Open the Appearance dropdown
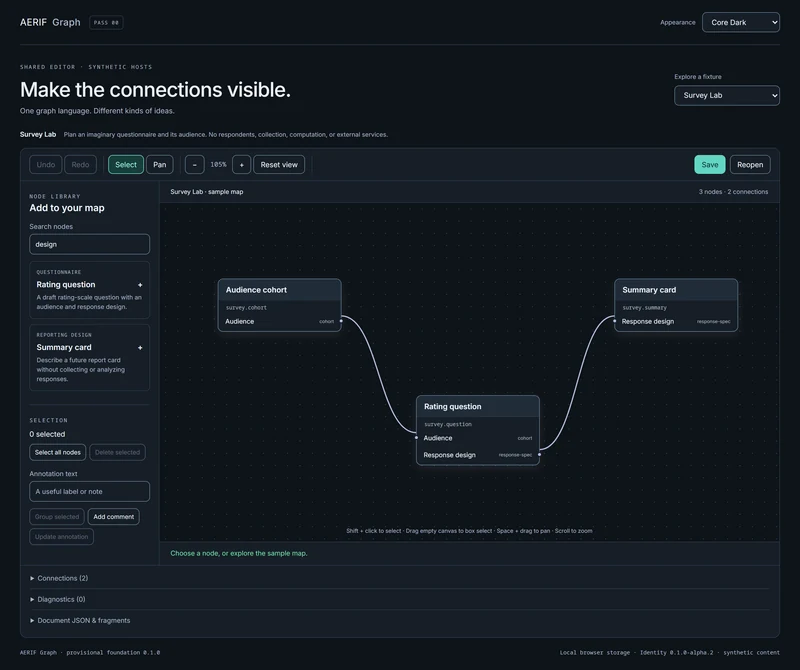Screen dimensions: 800x670 741,22
